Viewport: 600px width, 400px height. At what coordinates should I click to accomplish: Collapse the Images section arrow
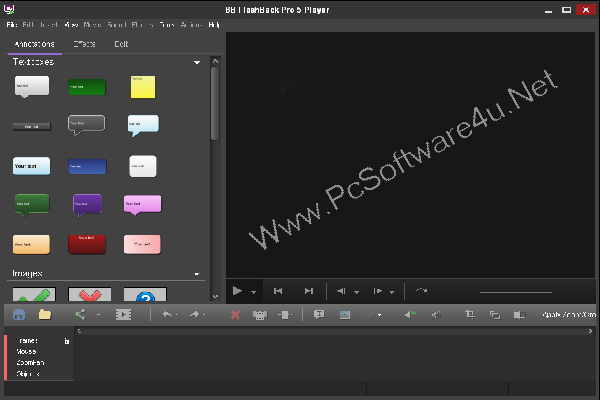197,274
